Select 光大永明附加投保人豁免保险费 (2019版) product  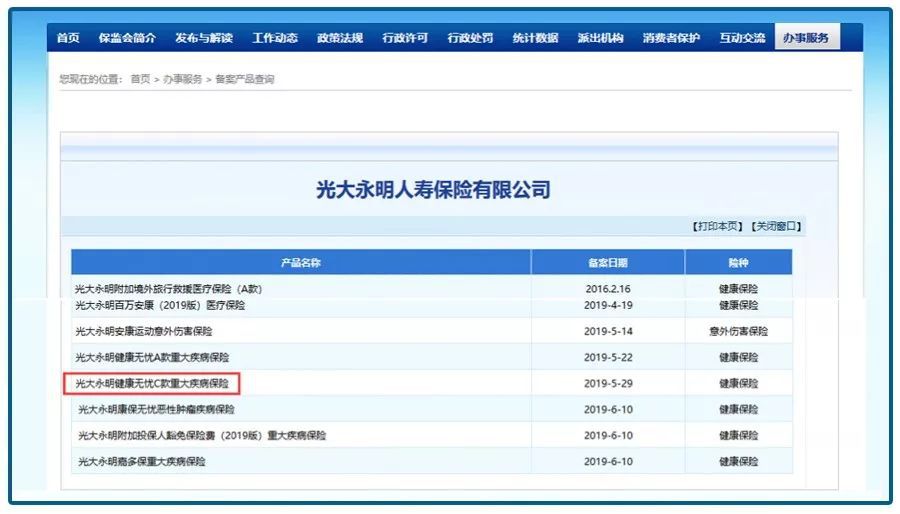[202, 435]
